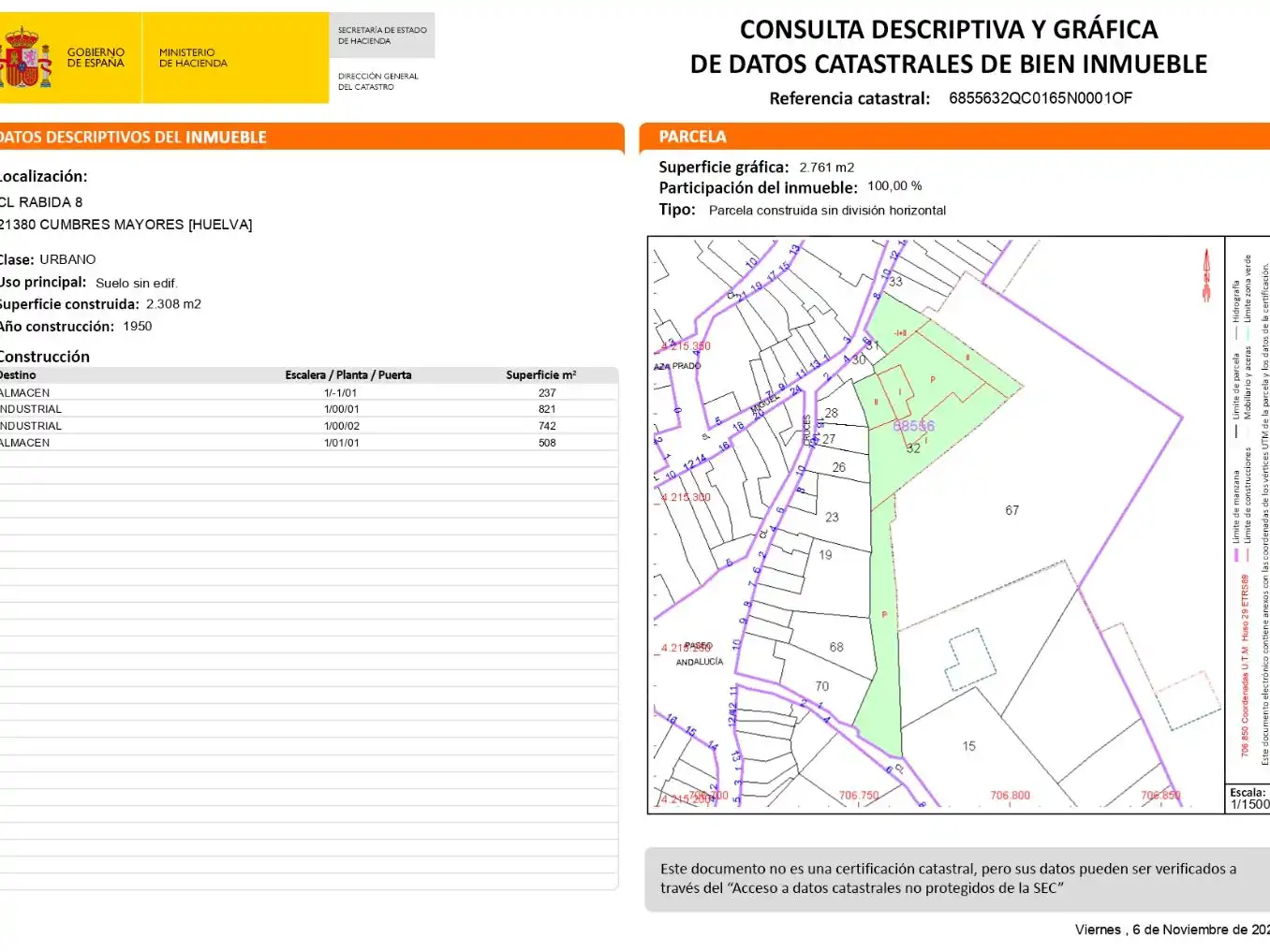Click the 'Destino' column header
This screenshot has width=1270, height=952.
(18, 375)
